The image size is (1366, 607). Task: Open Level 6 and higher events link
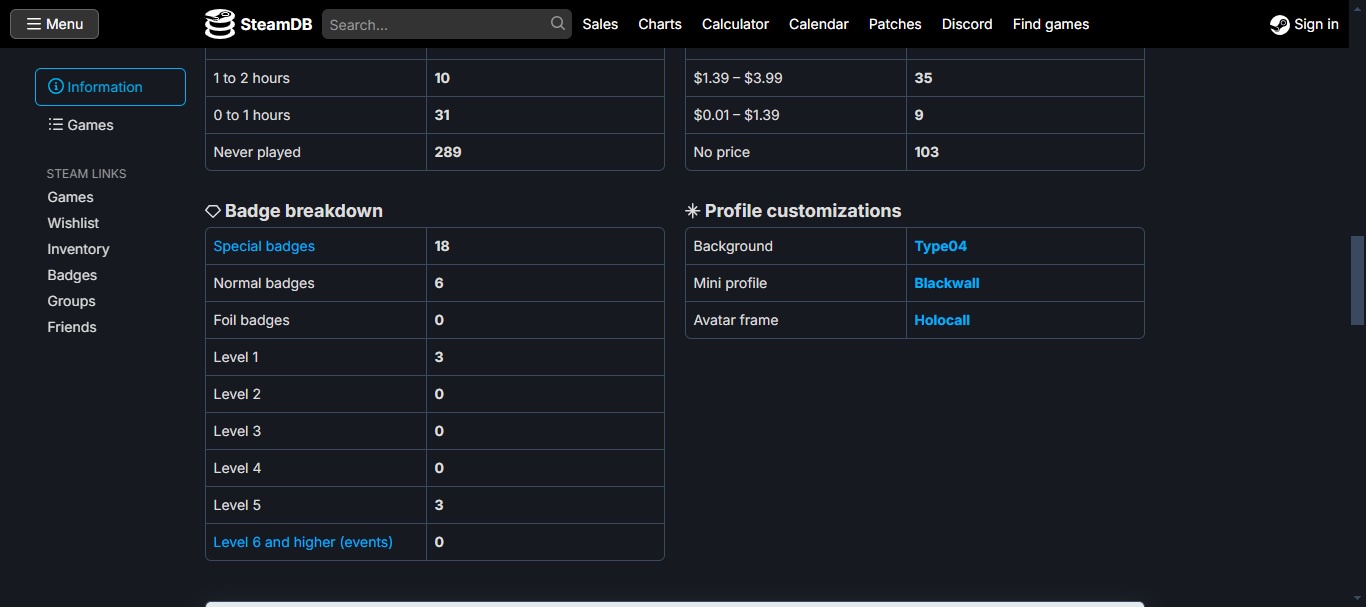[x=302, y=542]
